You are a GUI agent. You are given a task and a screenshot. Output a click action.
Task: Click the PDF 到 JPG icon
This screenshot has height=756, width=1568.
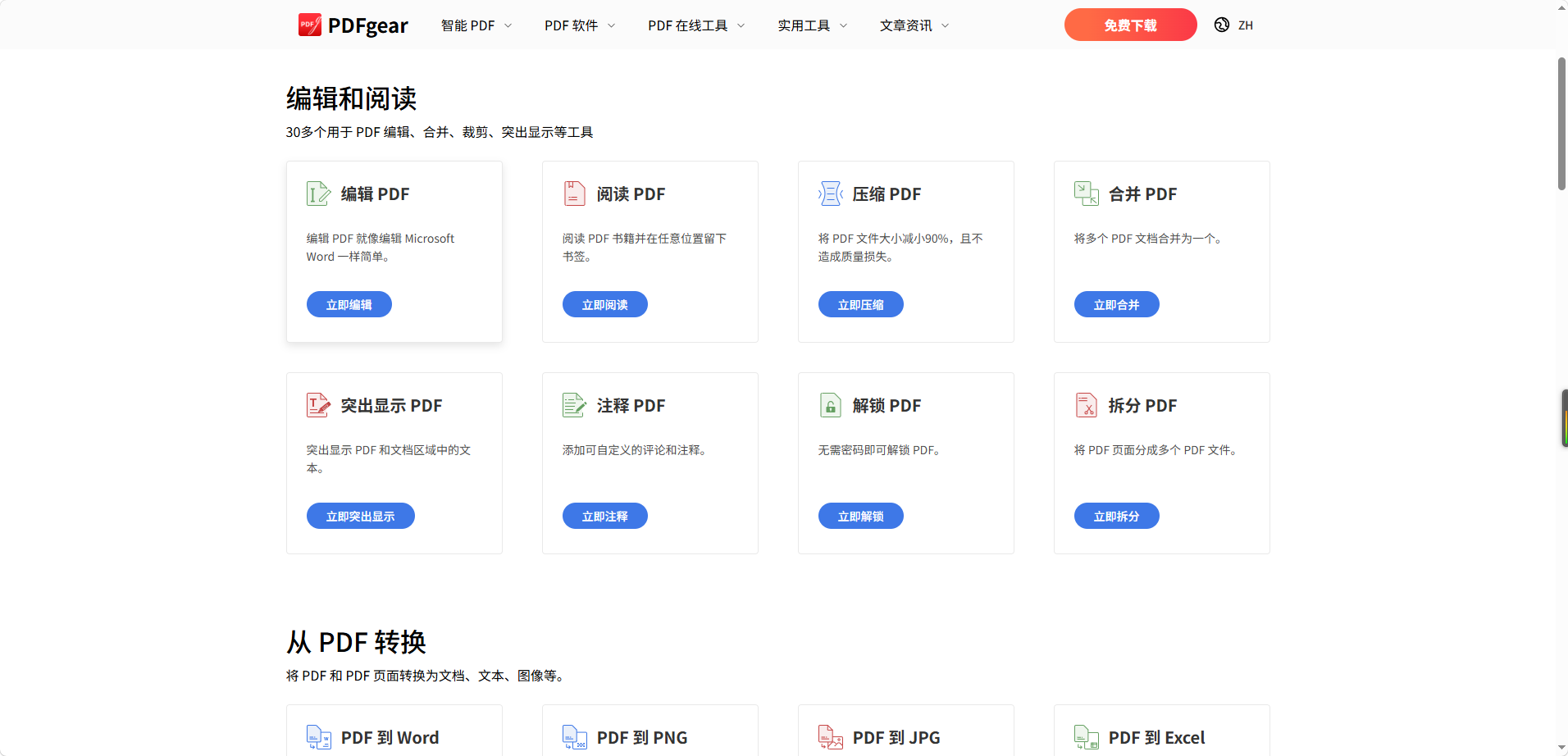[830, 737]
